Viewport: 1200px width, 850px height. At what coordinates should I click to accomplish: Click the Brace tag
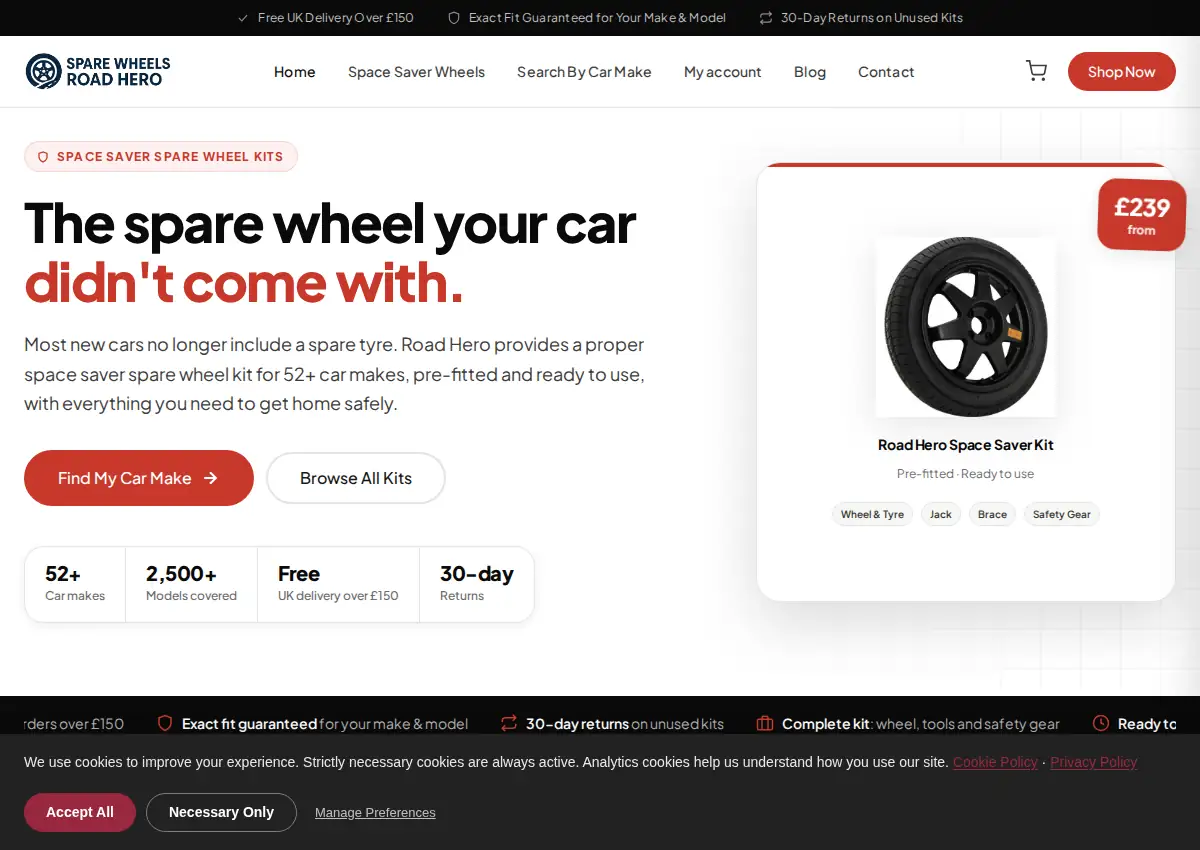[992, 514]
